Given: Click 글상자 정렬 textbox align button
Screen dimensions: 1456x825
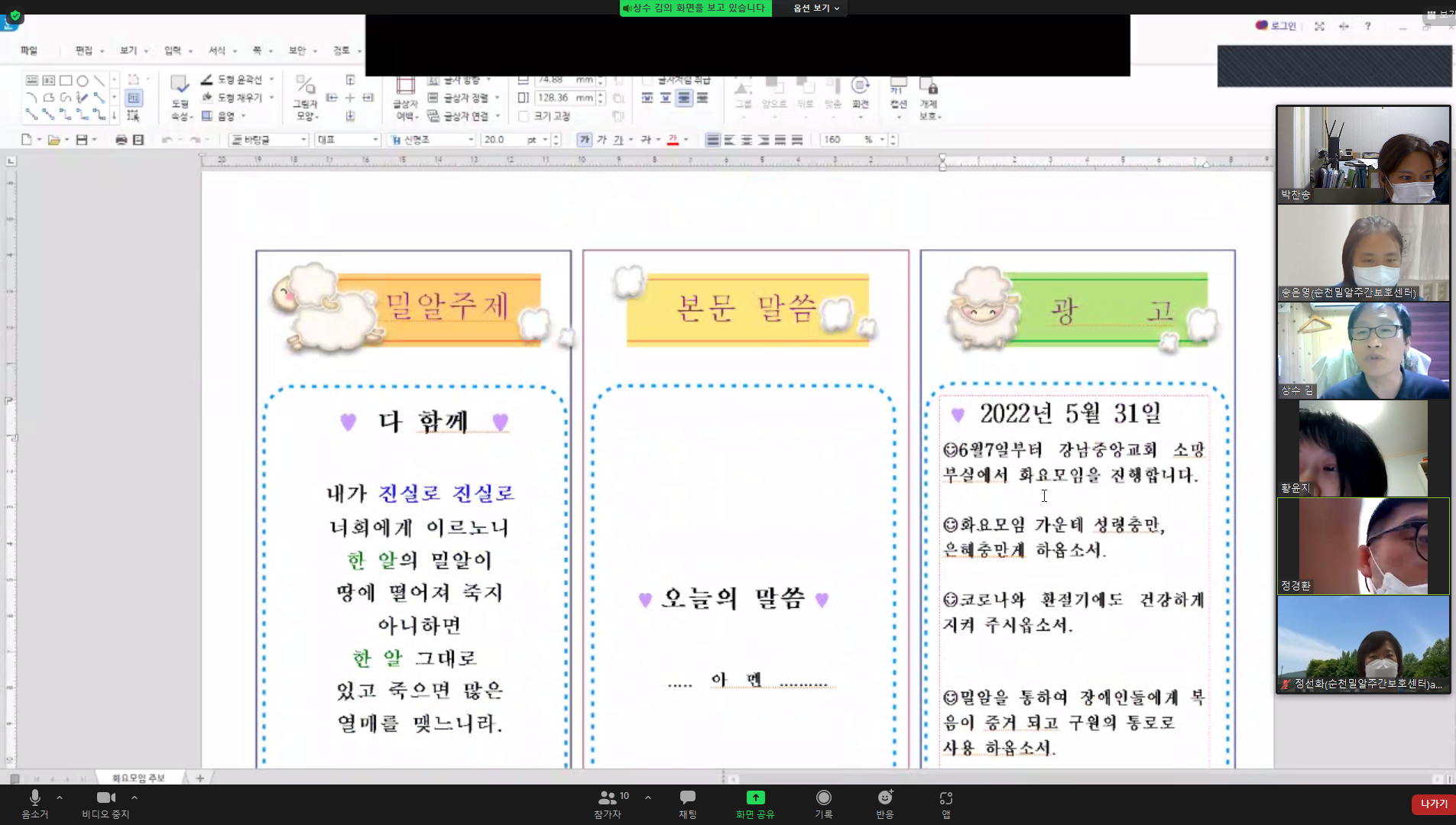Looking at the screenshot, I should point(464,98).
